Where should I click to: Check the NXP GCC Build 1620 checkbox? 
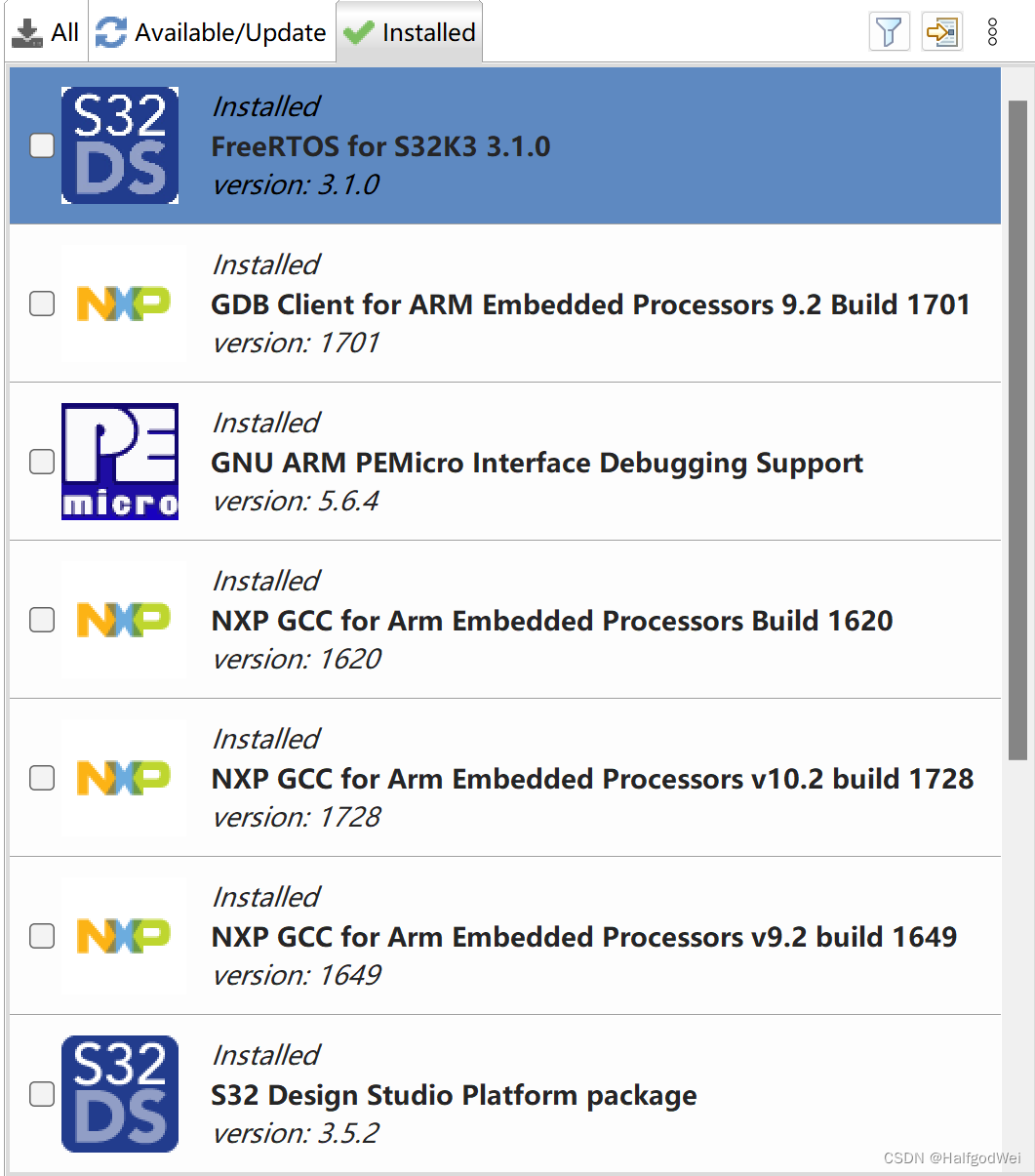tap(41, 620)
